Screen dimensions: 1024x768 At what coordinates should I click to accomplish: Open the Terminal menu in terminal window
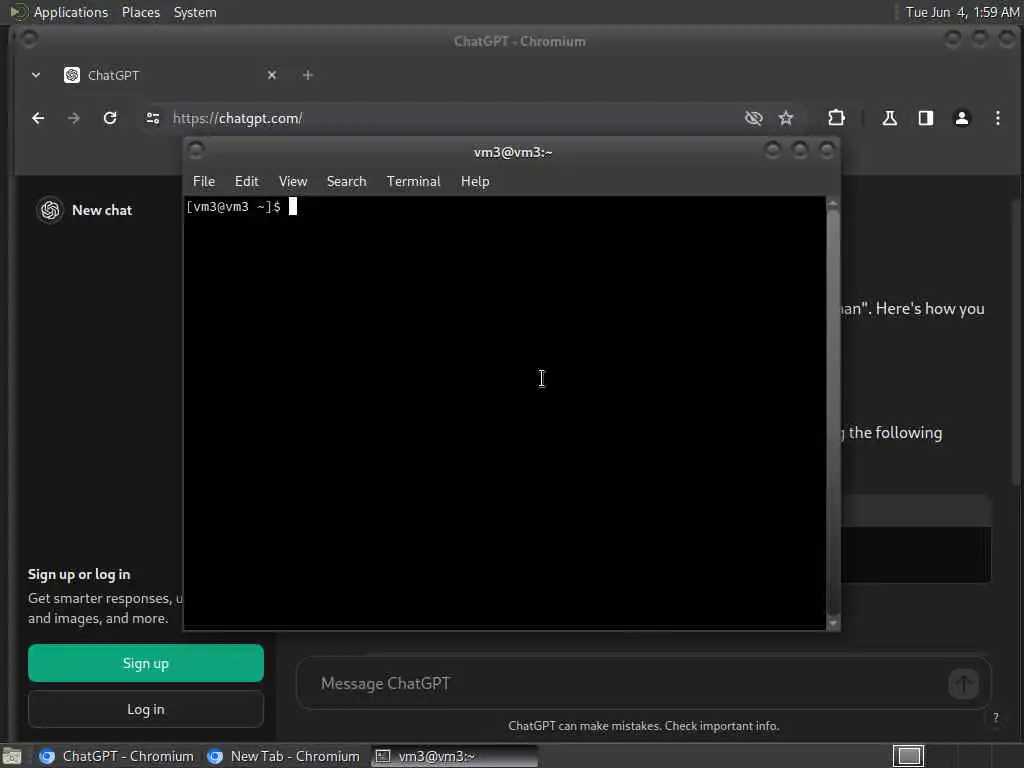[x=413, y=182]
